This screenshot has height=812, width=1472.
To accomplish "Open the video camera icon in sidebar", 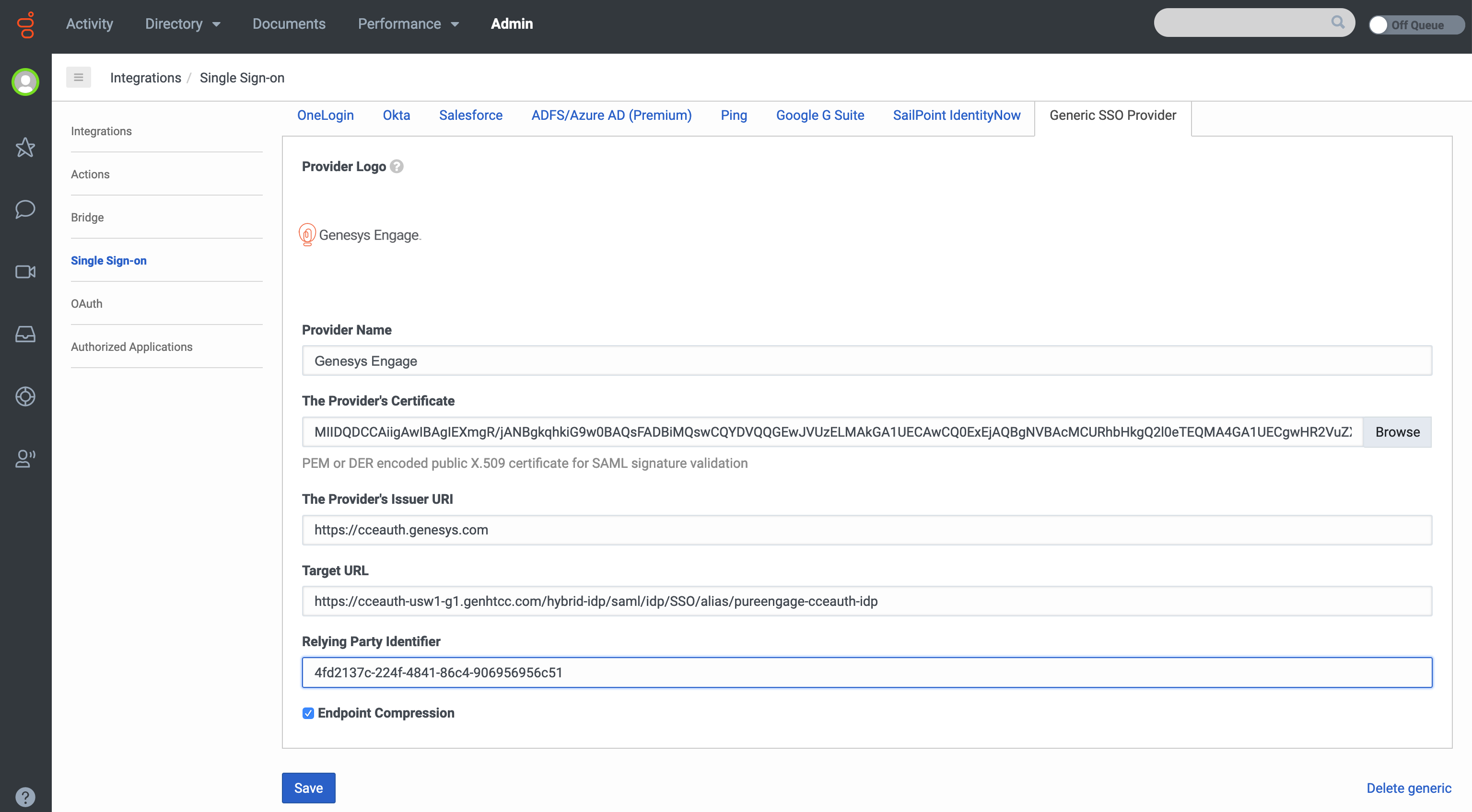I will 25,271.
